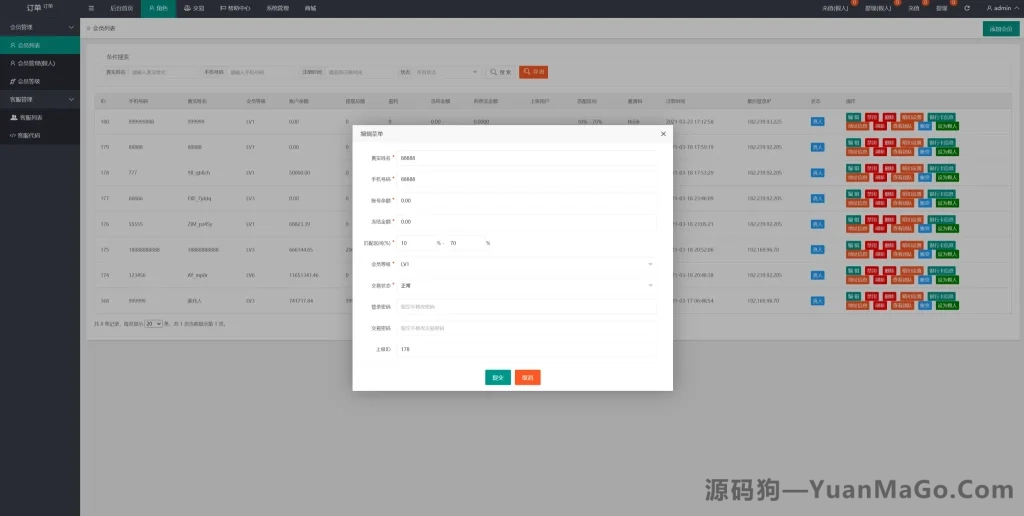Image resolution: width=1024 pixels, height=516 pixels.
Task: Open the 状态 filter dropdown in search bar
Action: (447, 73)
